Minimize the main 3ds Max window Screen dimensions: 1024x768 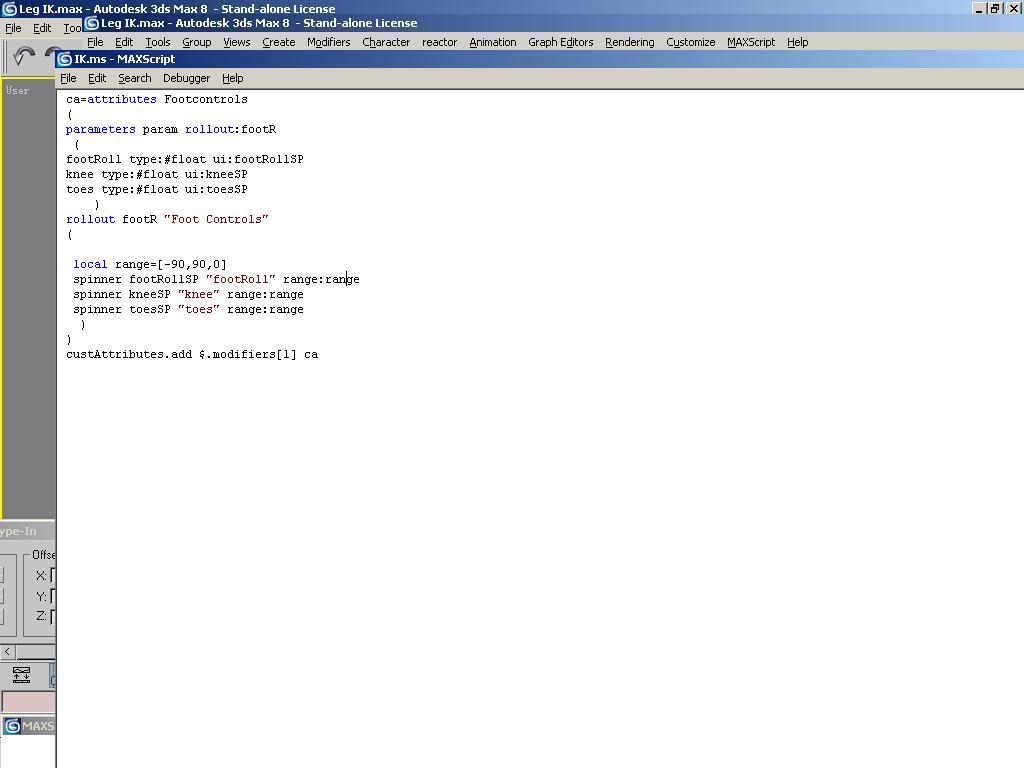point(979,8)
